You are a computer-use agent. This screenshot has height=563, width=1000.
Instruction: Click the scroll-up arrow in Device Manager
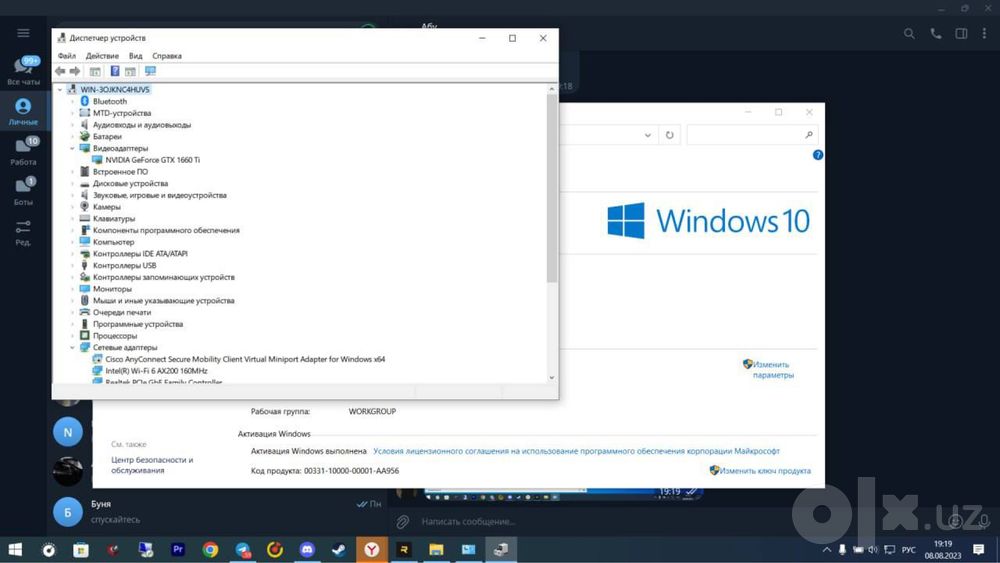[x=552, y=89]
